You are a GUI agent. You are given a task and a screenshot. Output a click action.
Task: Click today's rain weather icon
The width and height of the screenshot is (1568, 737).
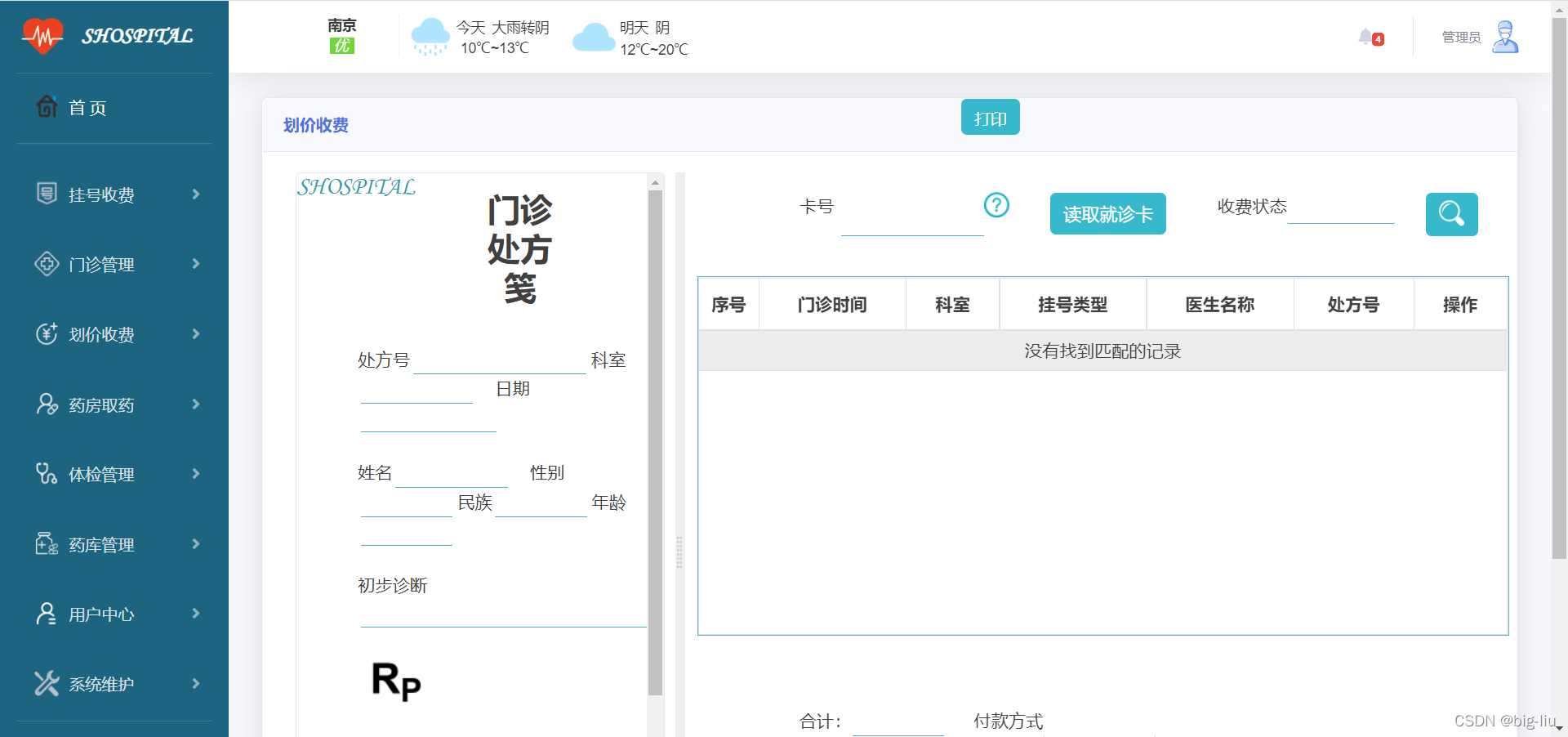point(430,37)
